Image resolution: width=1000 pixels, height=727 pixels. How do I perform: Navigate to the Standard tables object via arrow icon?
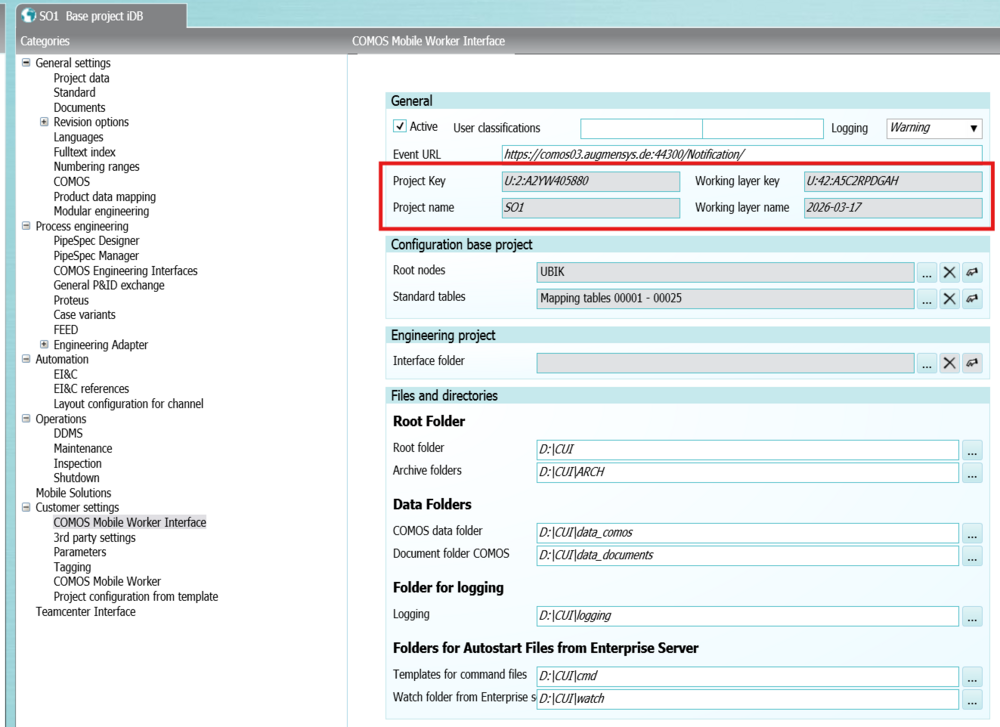[x=971, y=298]
